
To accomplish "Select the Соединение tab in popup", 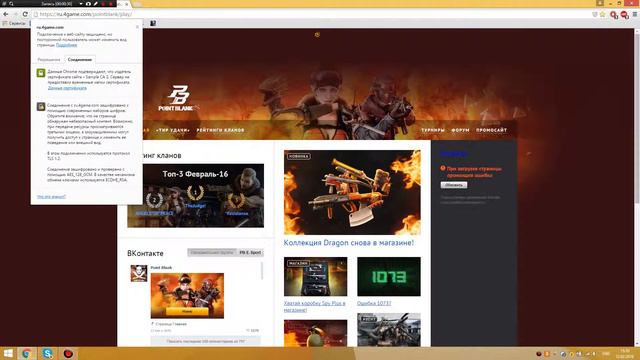I will click(80, 60).
